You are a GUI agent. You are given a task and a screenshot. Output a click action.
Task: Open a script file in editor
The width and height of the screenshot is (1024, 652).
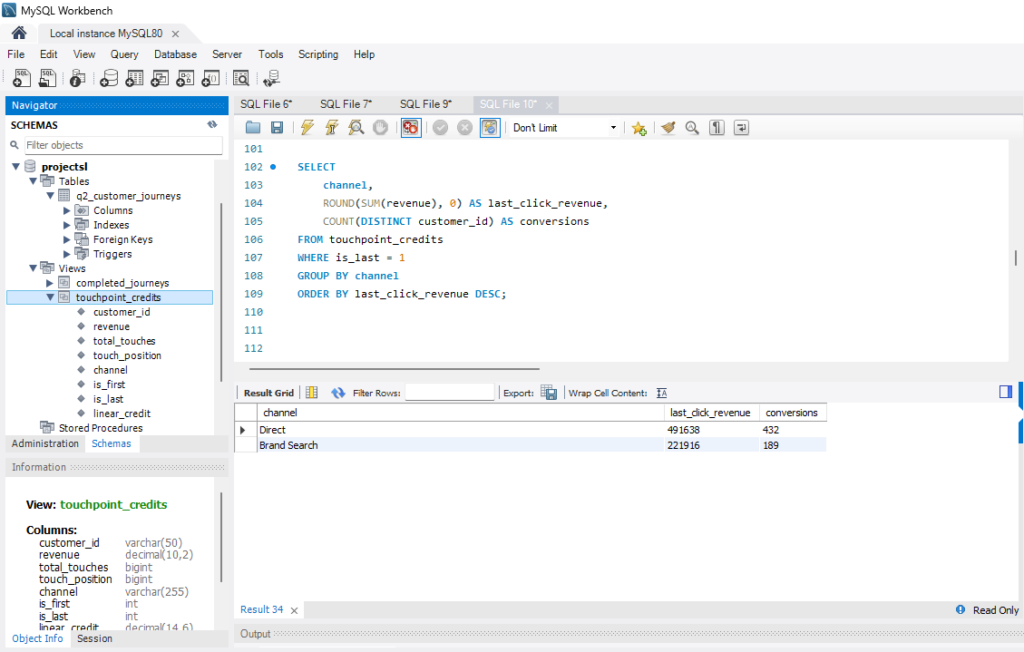[253, 127]
